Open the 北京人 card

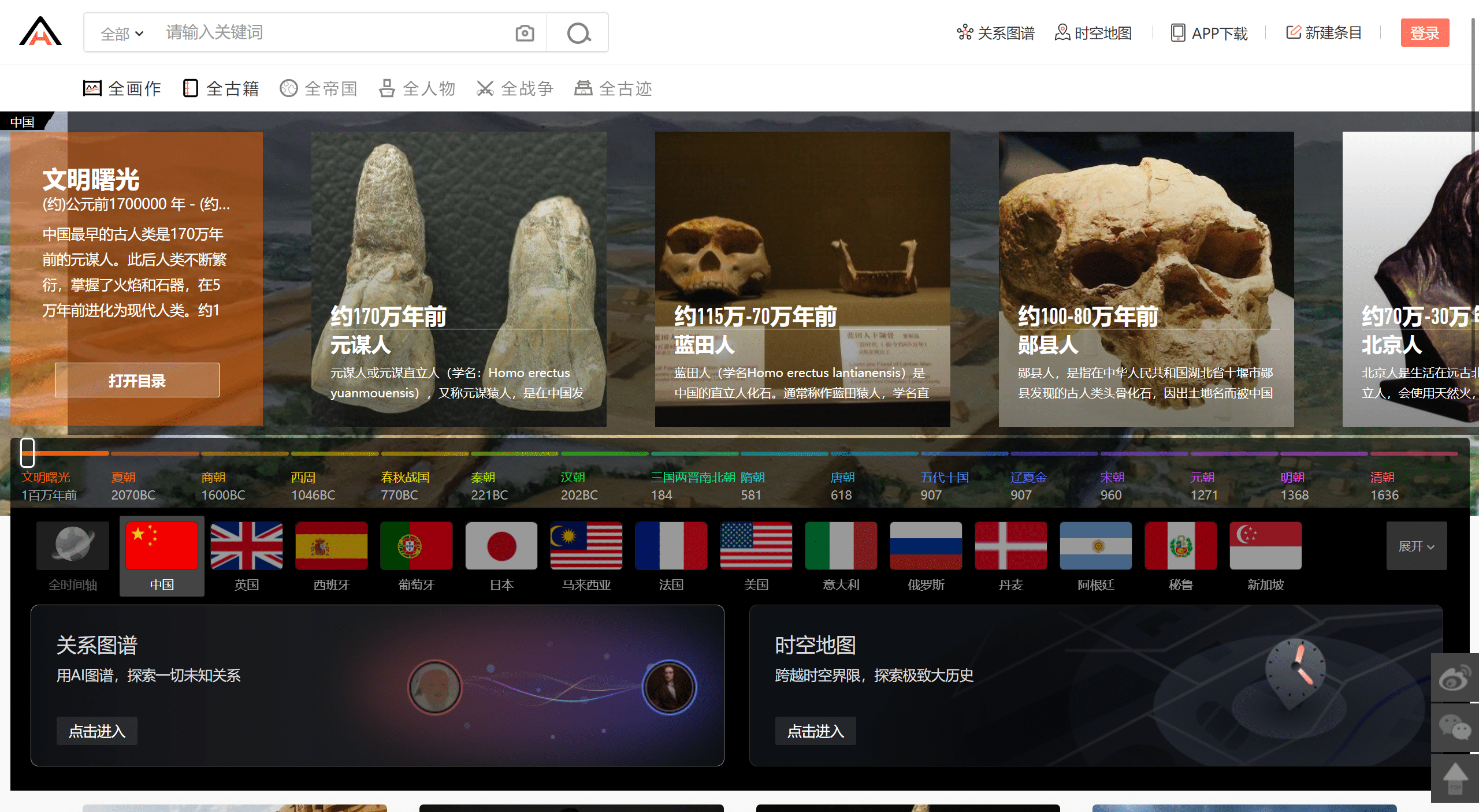coord(1411,279)
